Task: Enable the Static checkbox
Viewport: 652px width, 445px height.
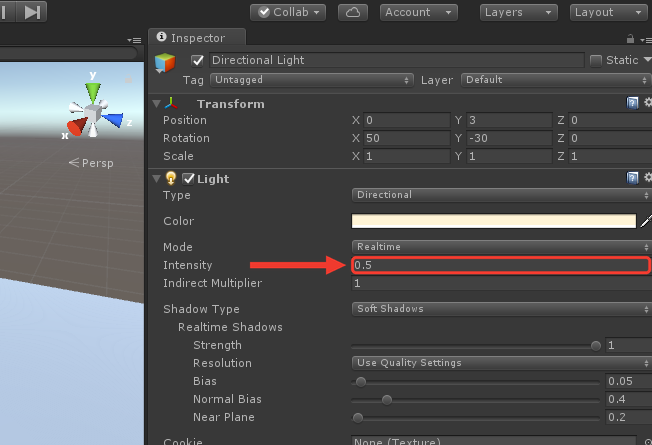Action: (596, 61)
